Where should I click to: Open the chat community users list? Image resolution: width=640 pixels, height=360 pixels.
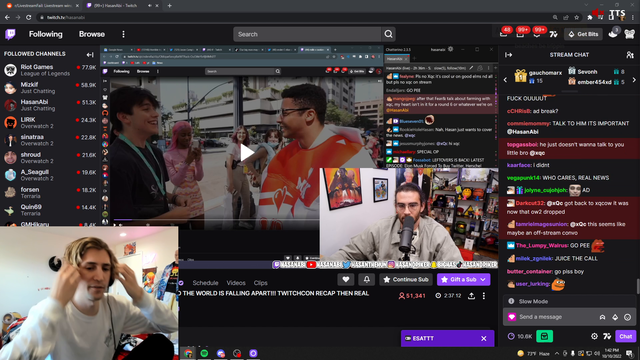(x=630, y=55)
